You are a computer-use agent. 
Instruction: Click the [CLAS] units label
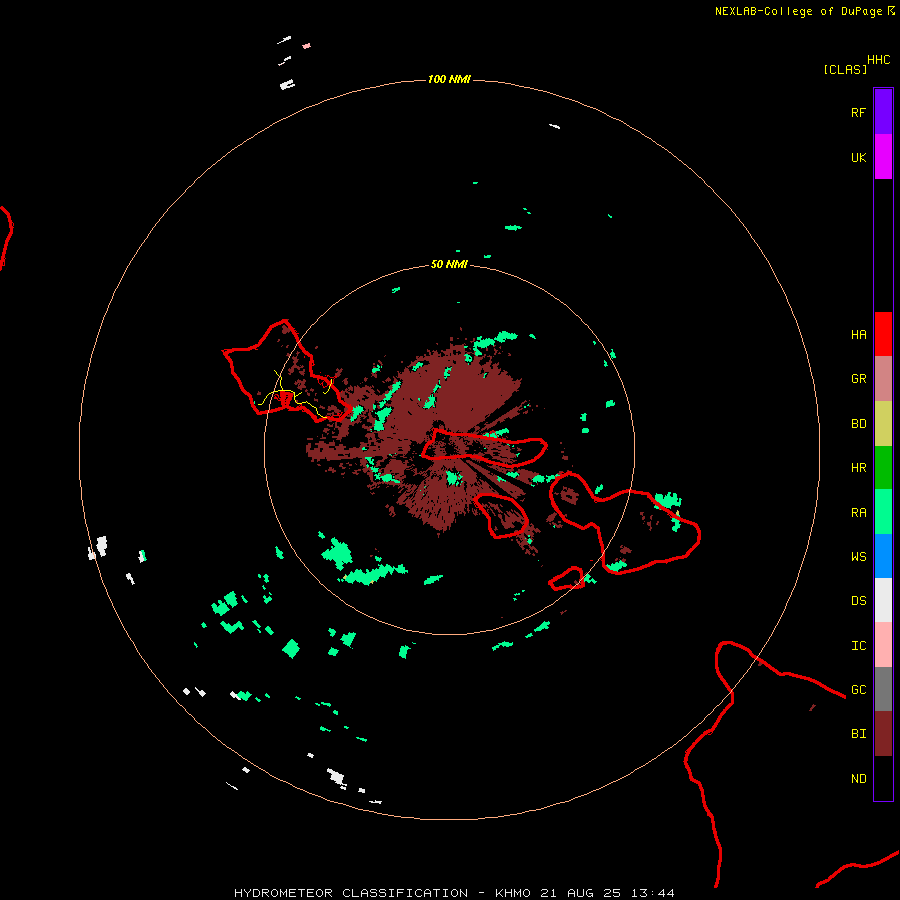click(845, 69)
